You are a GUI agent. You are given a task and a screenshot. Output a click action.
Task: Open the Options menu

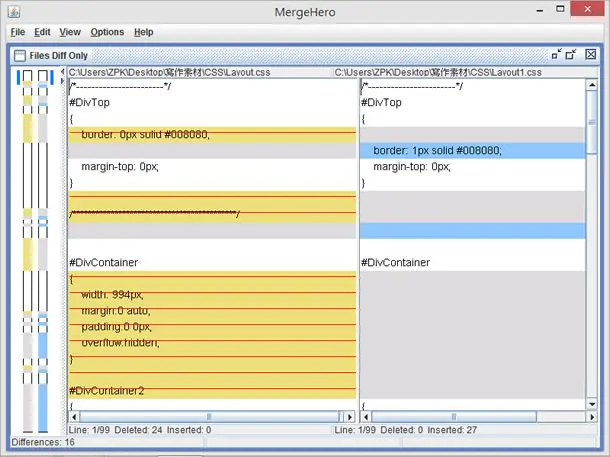pyautogui.click(x=107, y=32)
